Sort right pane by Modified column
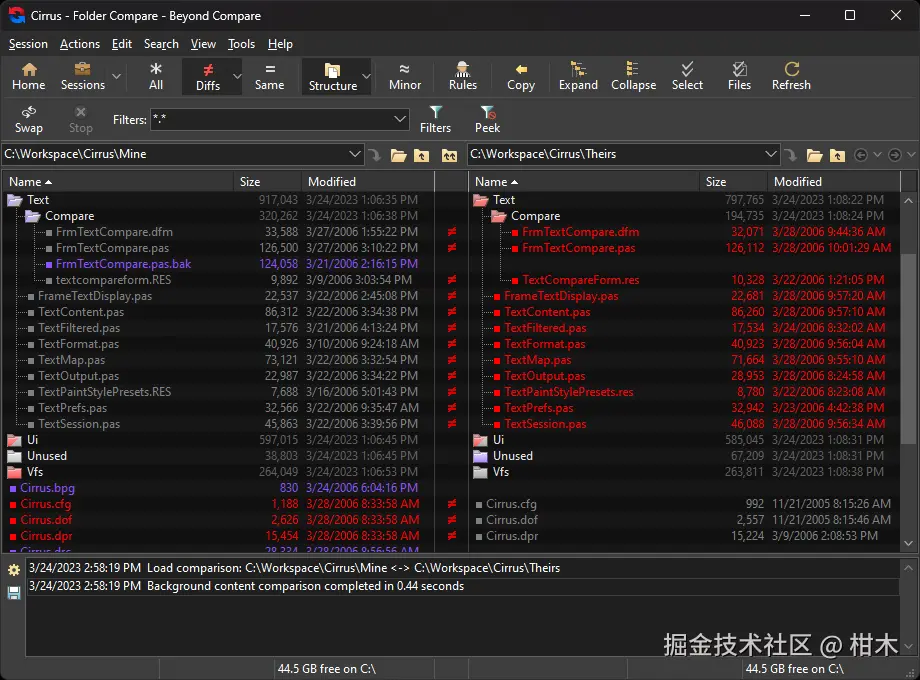Viewport: 920px width, 680px height. click(834, 182)
